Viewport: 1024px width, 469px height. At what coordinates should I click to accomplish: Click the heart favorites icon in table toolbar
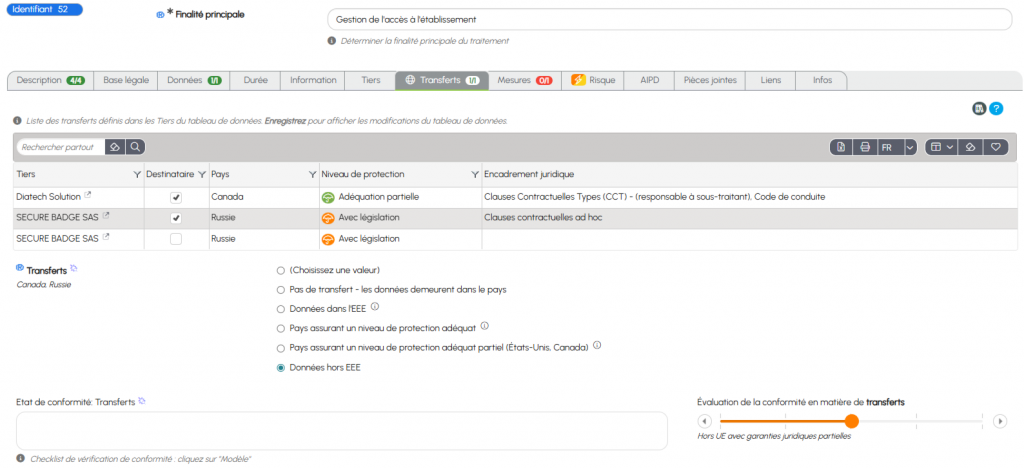tap(995, 147)
